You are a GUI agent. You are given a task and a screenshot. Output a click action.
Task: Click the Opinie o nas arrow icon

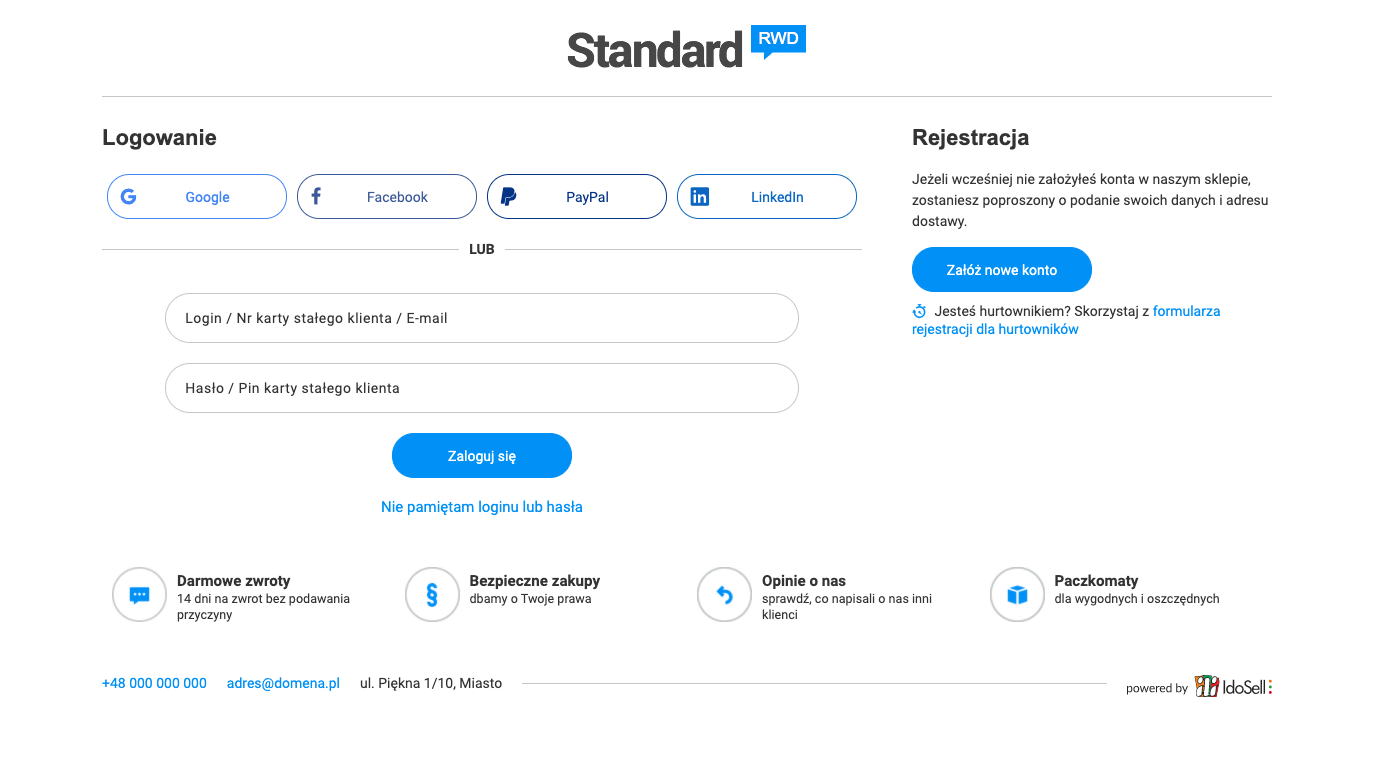coord(724,595)
